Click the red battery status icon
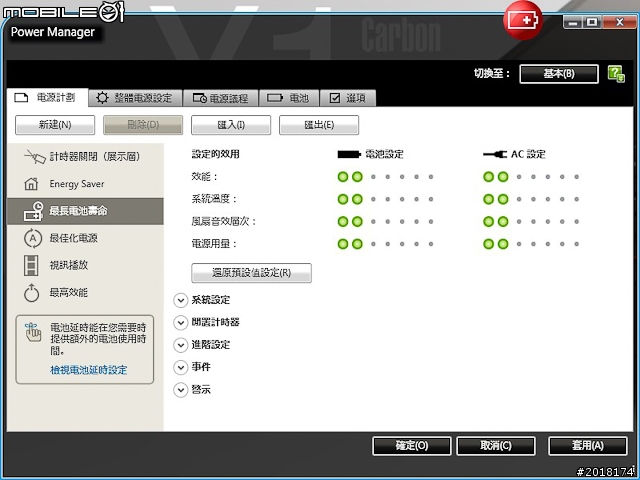 (523, 20)
